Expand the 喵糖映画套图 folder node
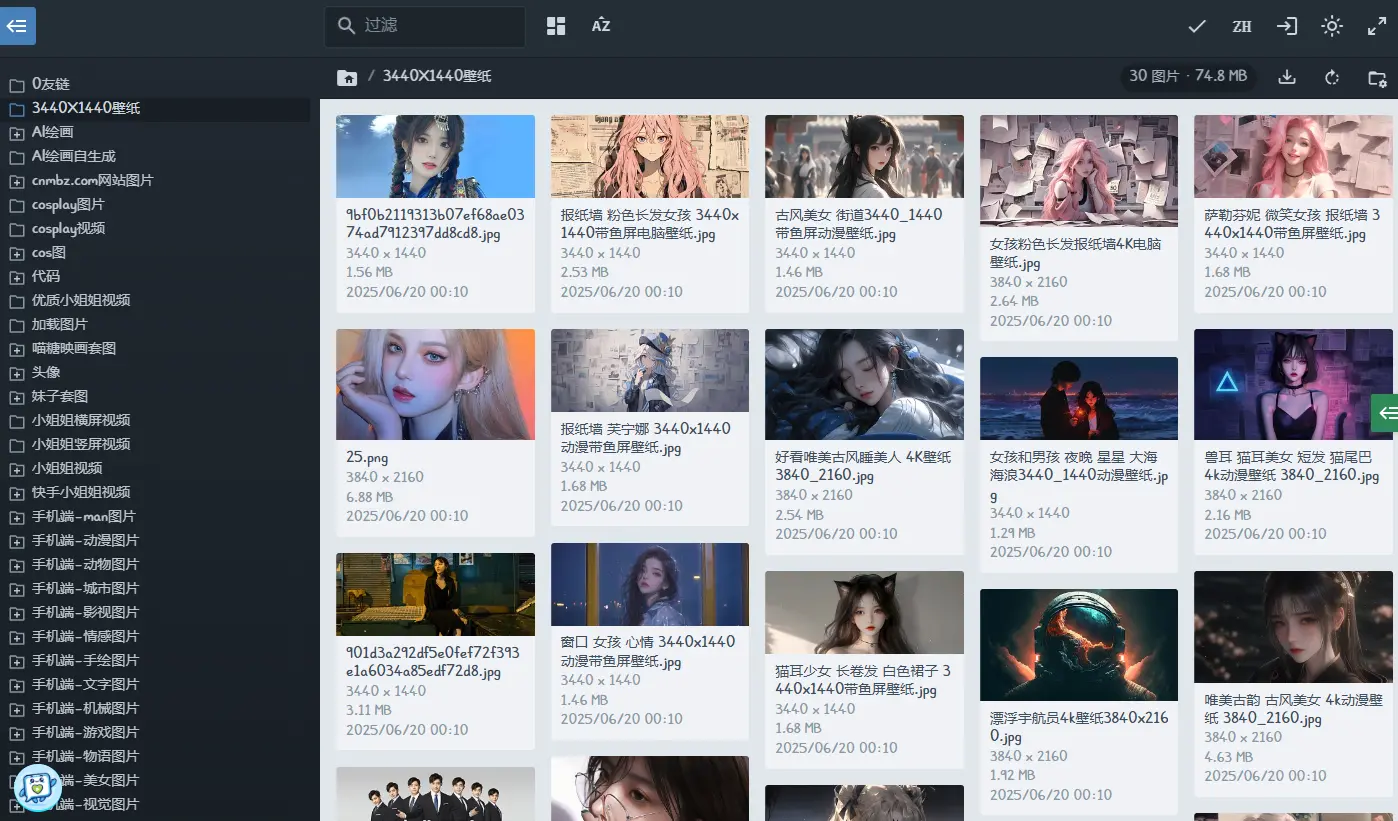 (17, 349)
